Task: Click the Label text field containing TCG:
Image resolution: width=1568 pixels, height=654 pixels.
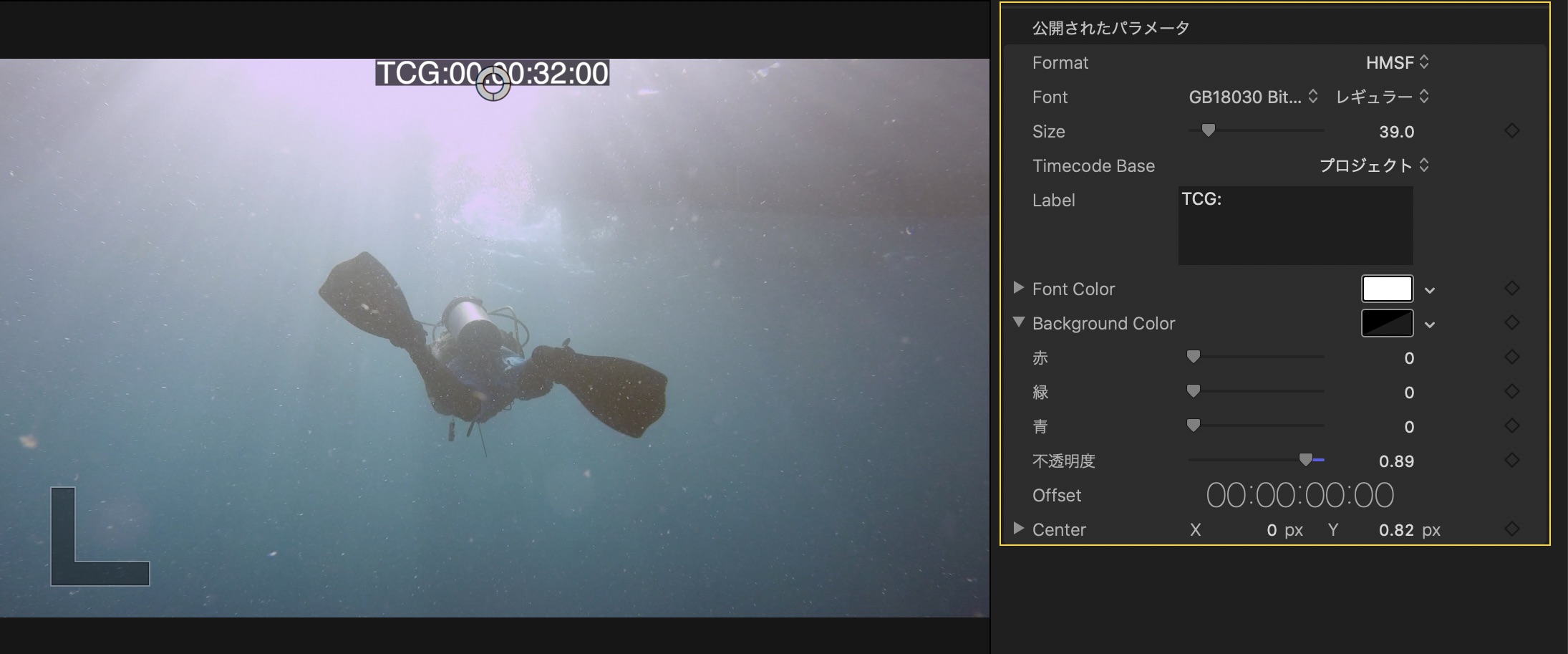Action: (1296, 226)
